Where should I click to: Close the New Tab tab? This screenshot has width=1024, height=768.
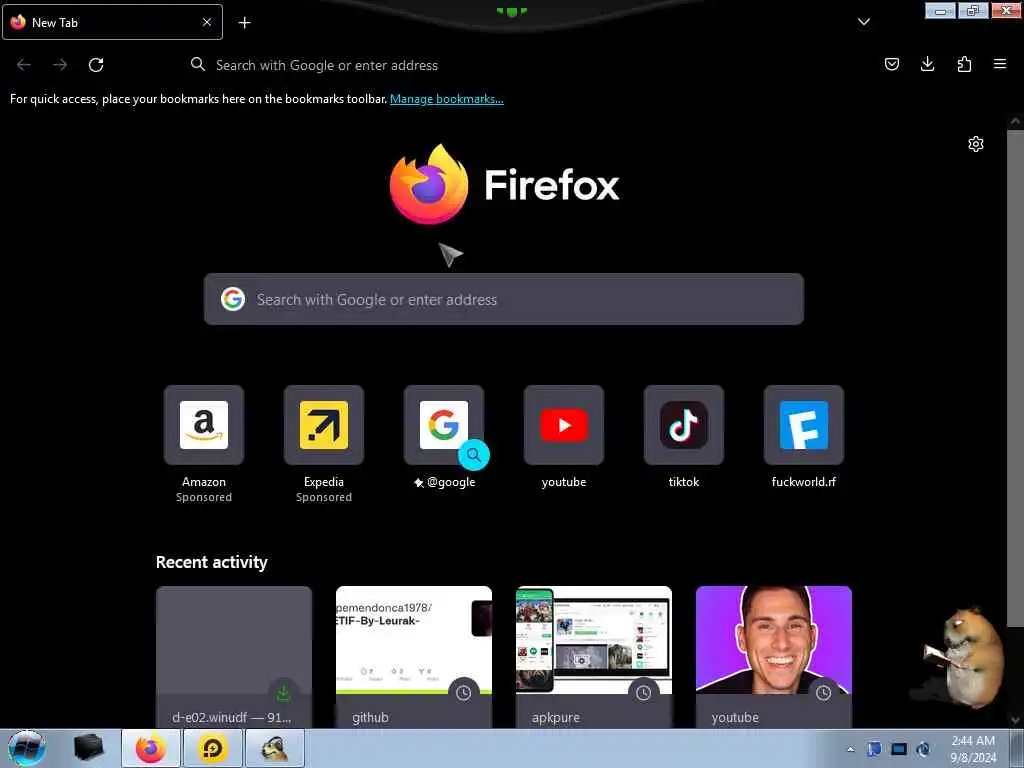coord(207,22)
